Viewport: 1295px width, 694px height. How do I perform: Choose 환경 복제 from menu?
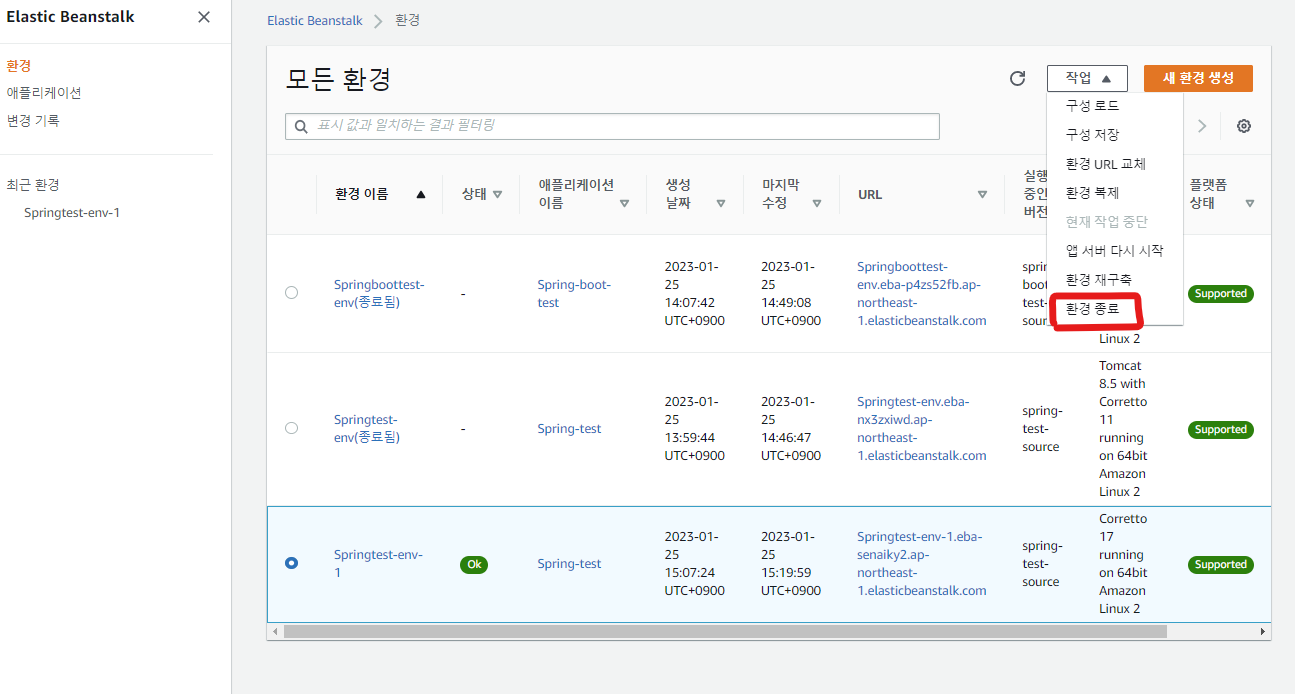[1092, 193]
